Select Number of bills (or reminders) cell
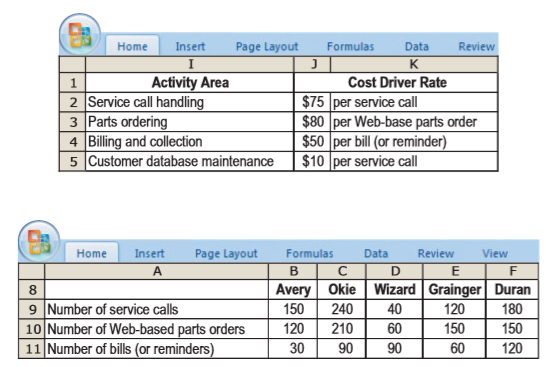Screen dimensions: 553x367 [157, 349]
